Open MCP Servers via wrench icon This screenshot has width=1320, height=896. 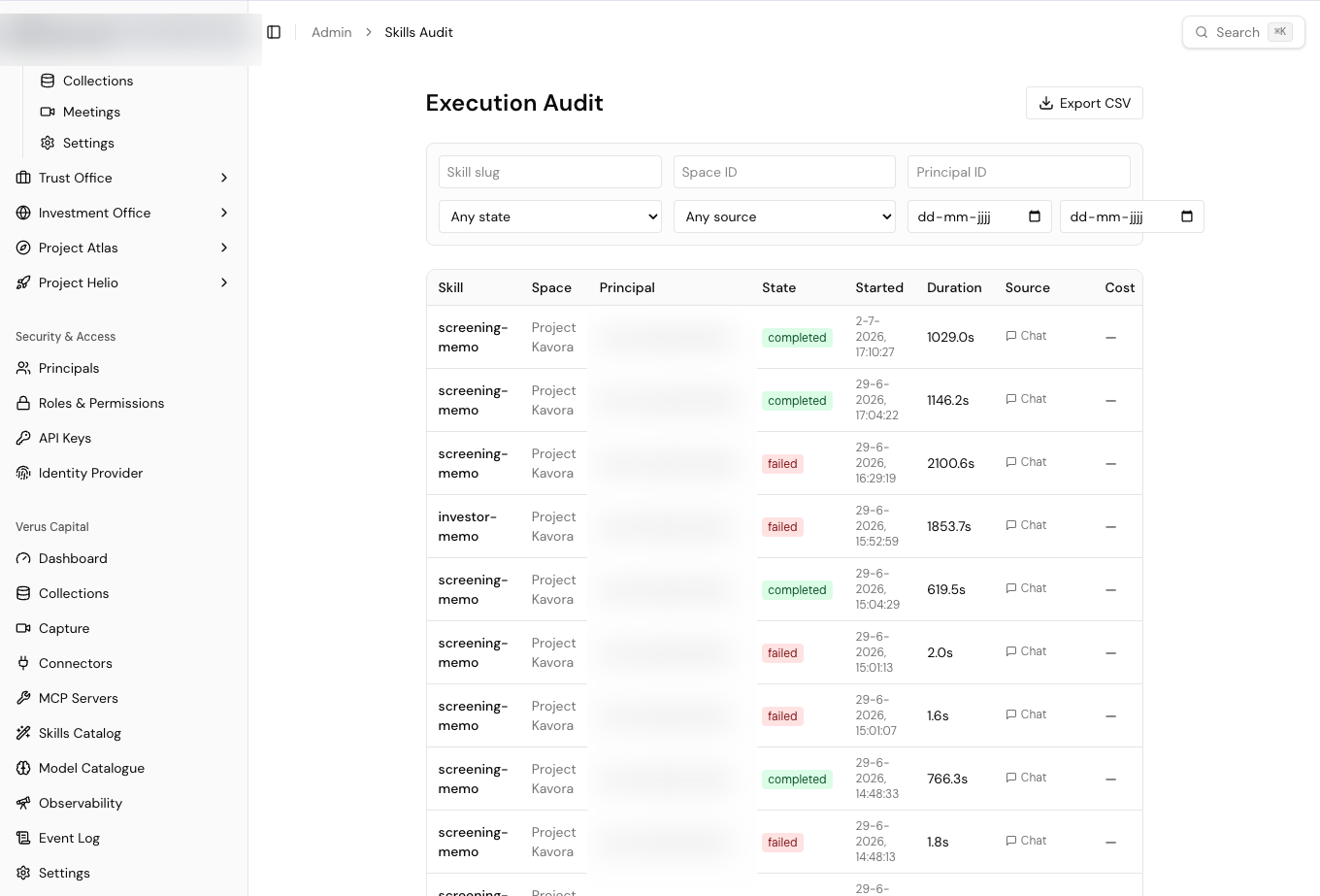(x=23, y=698)
